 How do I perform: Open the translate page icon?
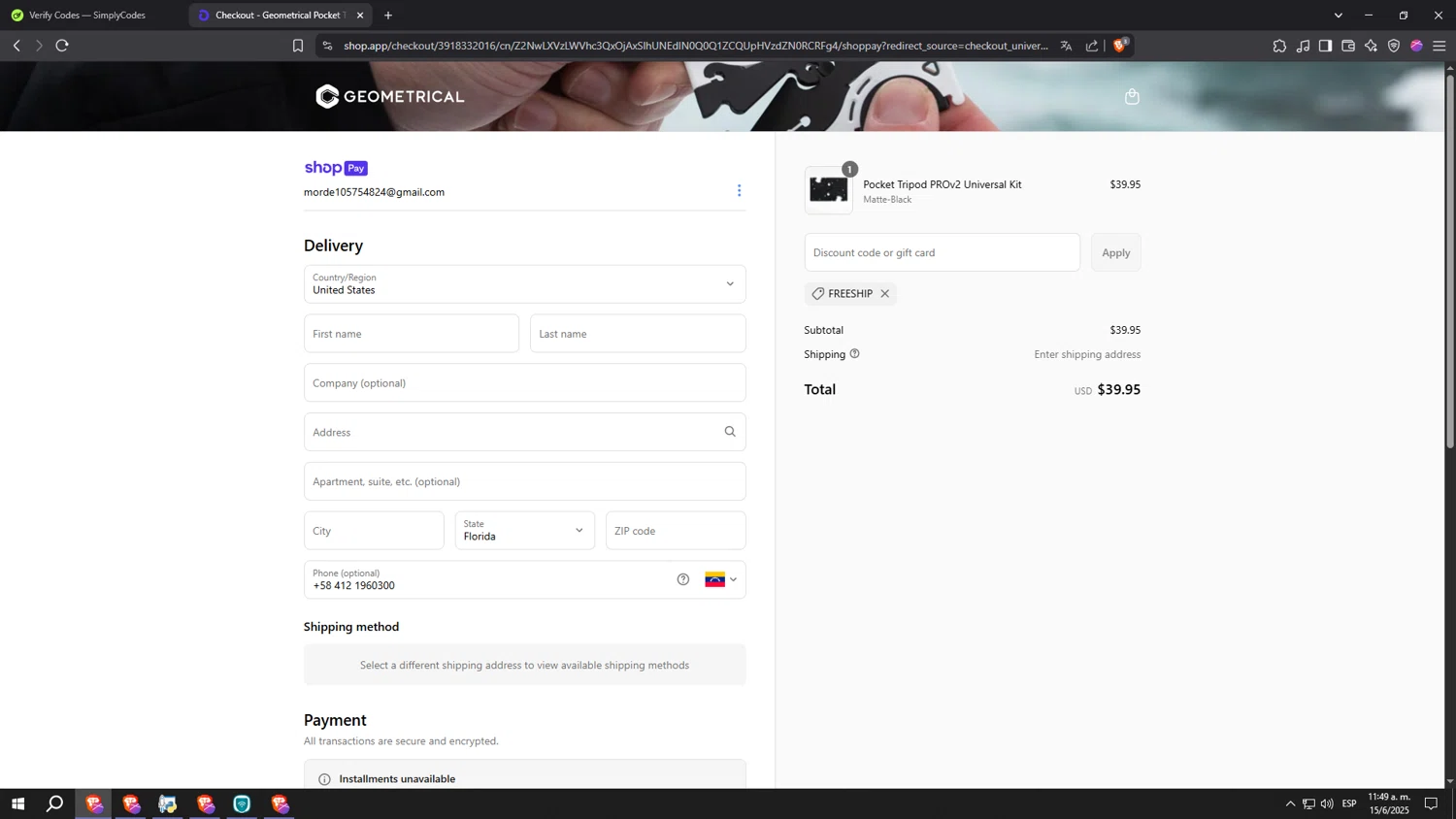point(1066,46)
